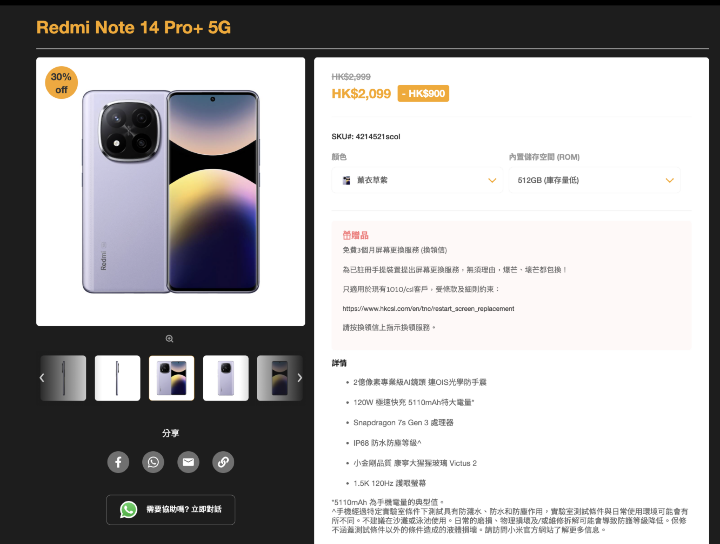Select the purple back-view phone thumbnail
This screenshot has width=720, height=544.
(226, 378)
